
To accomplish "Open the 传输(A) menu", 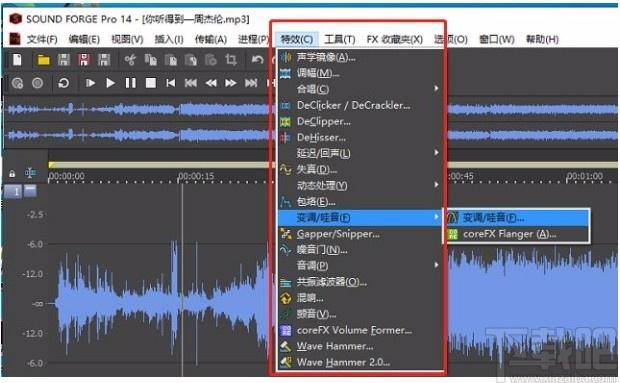I will coord(211,40).
